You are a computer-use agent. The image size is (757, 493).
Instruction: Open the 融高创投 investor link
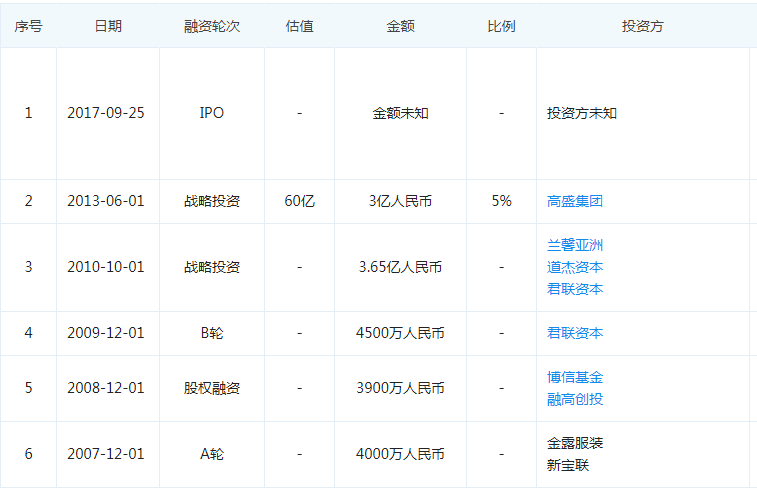click(x=575, y=399)
